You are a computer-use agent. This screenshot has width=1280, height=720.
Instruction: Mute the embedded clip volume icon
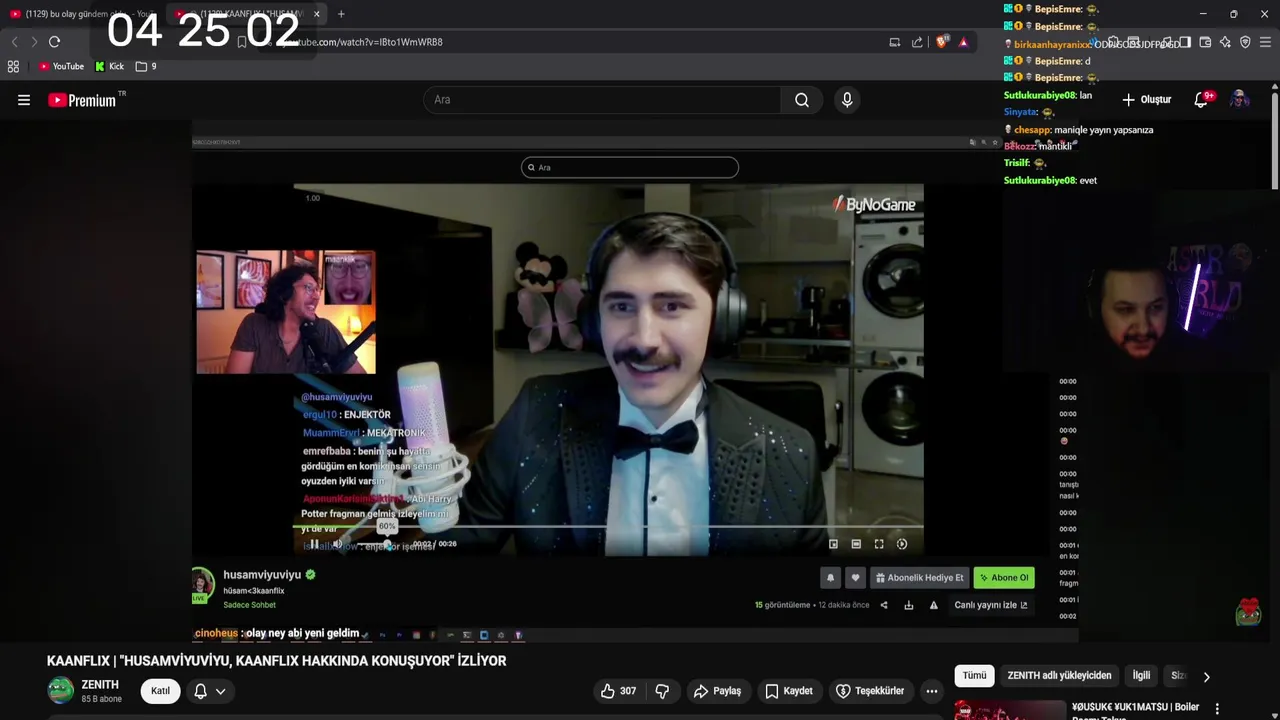coord(338,544)
